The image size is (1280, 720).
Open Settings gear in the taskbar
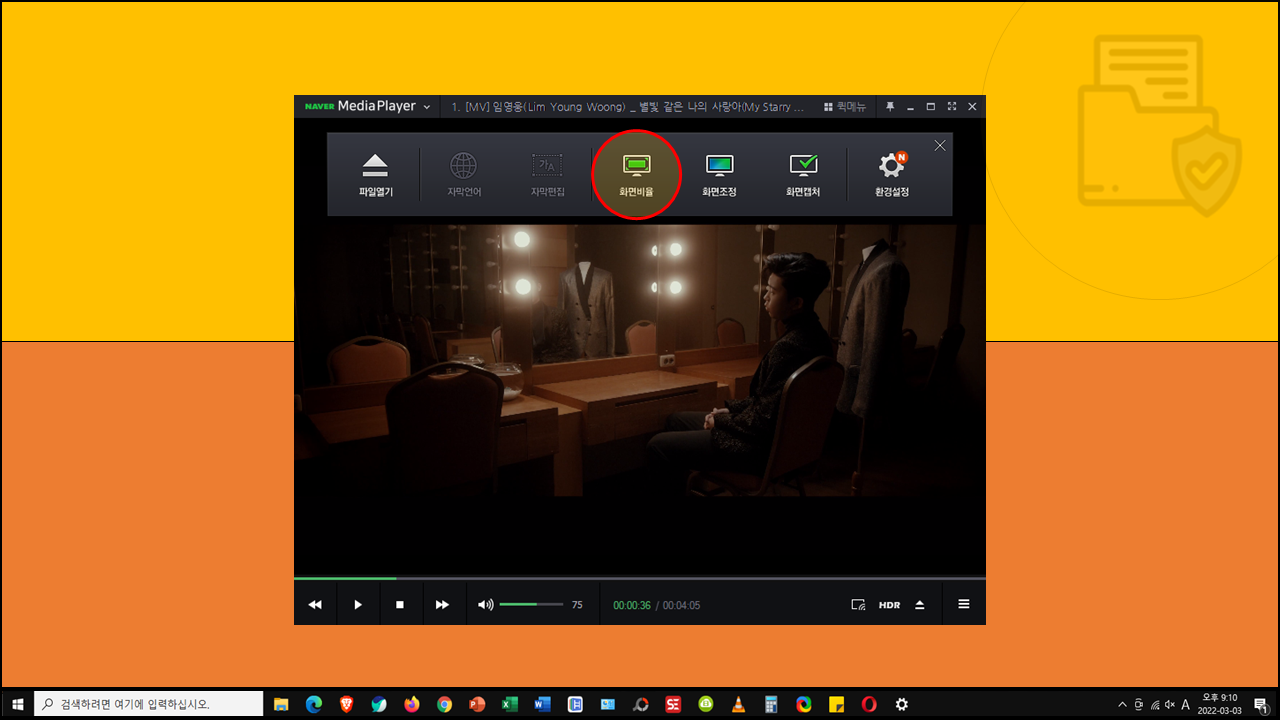(x=901, y=704)
